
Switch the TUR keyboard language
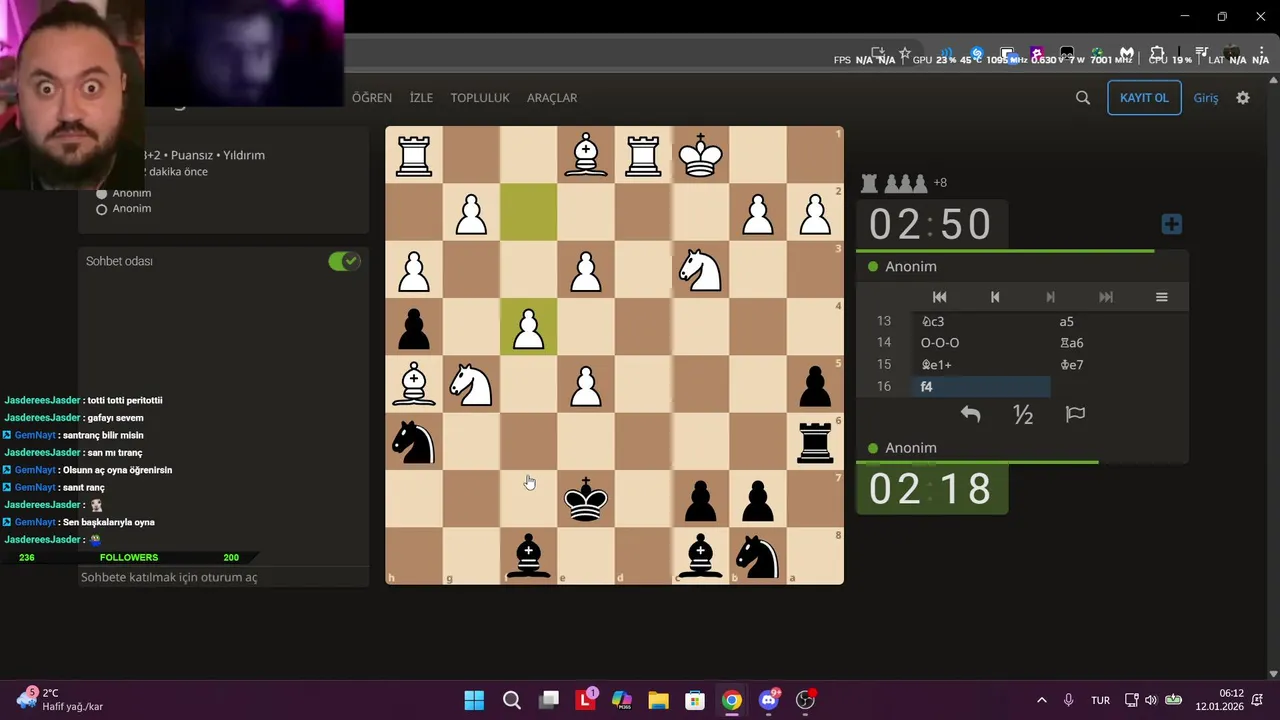pyautogui.click(x=1100, y=700)
